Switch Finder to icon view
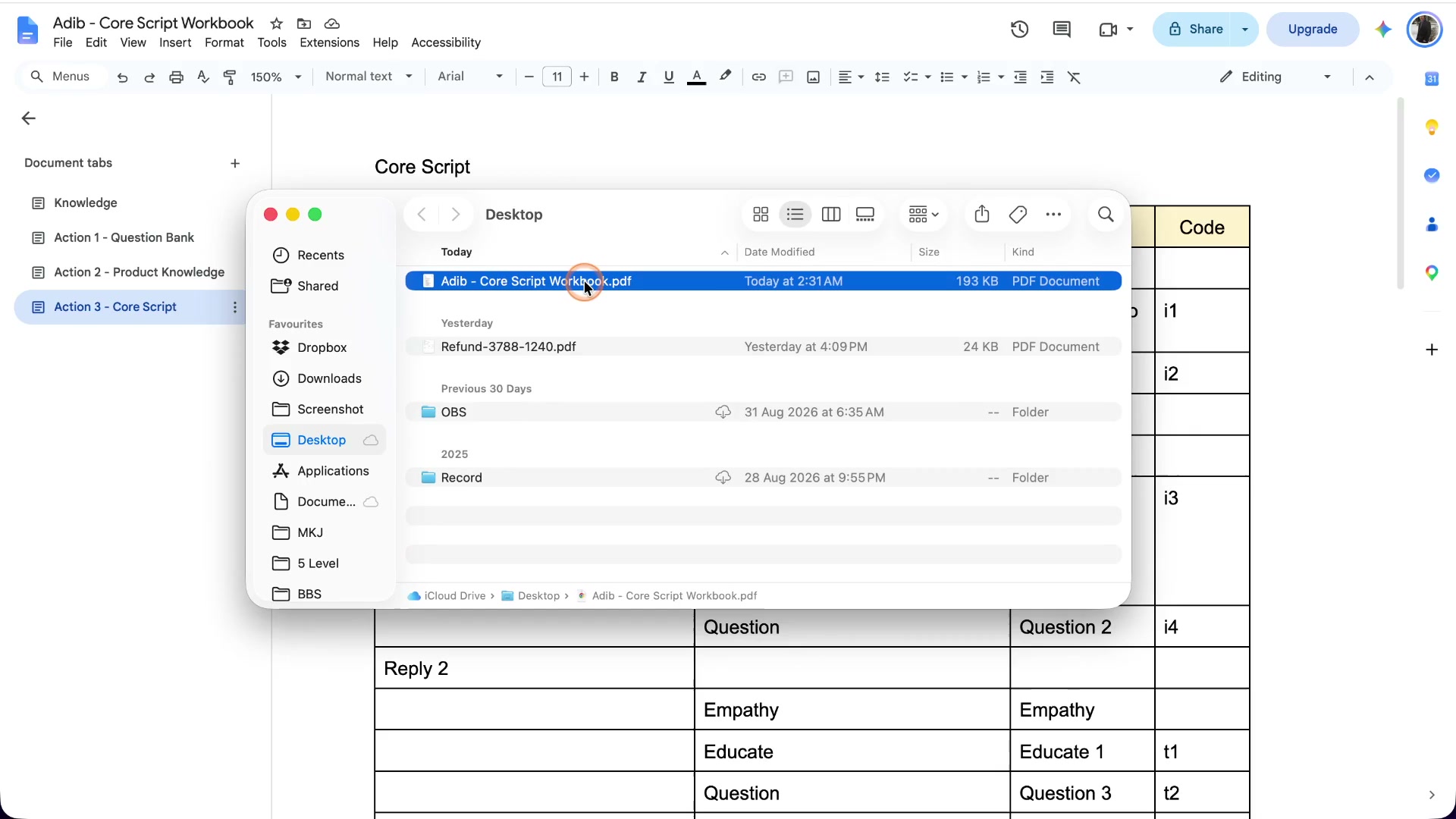 [x=761, y=215]
